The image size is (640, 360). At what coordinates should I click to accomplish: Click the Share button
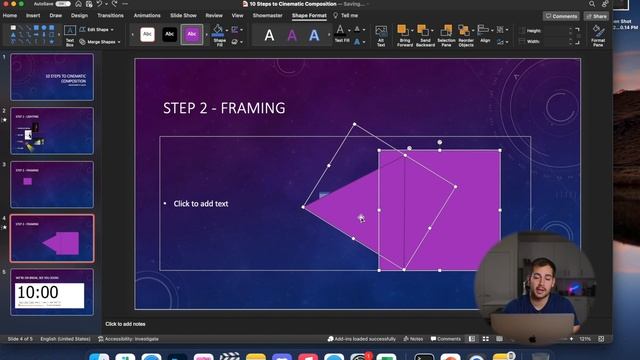pyautogui.click(x=596, y=16)
